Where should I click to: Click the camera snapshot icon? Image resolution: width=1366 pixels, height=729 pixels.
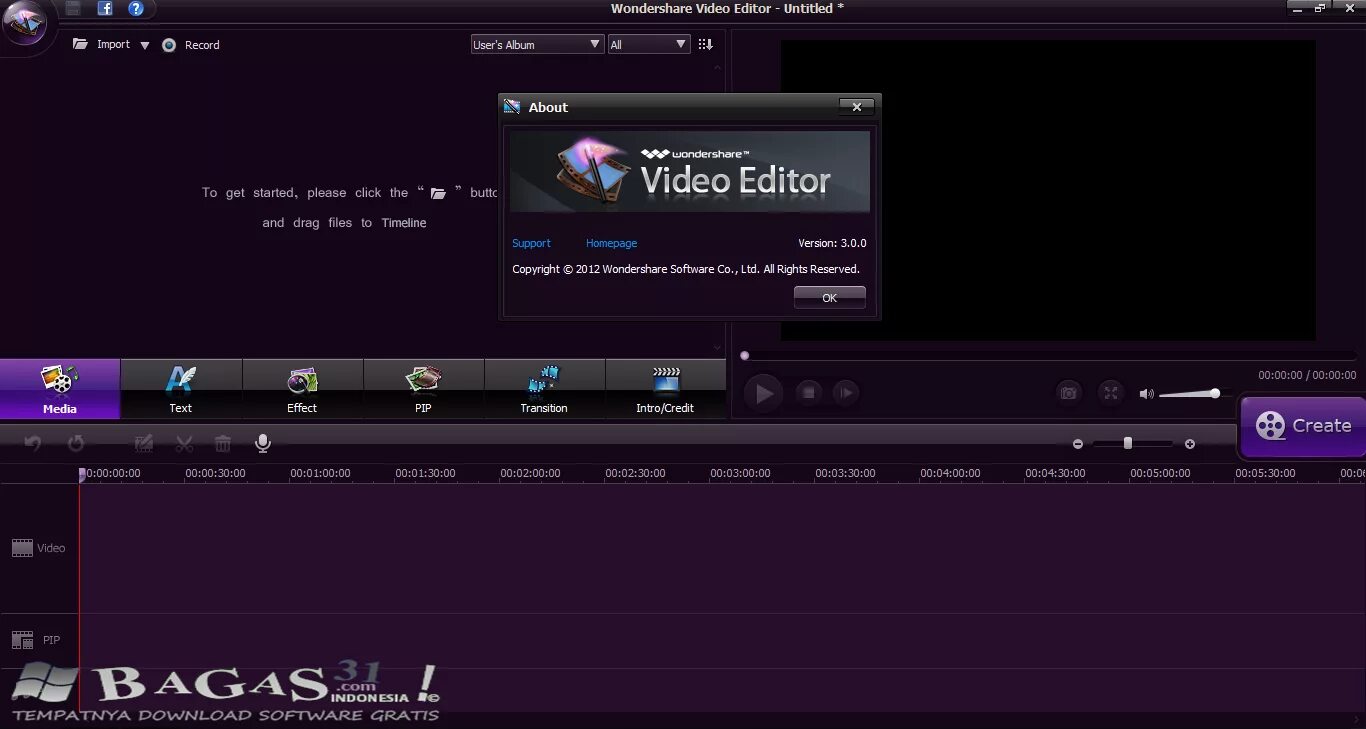(x=1068, y=393)
